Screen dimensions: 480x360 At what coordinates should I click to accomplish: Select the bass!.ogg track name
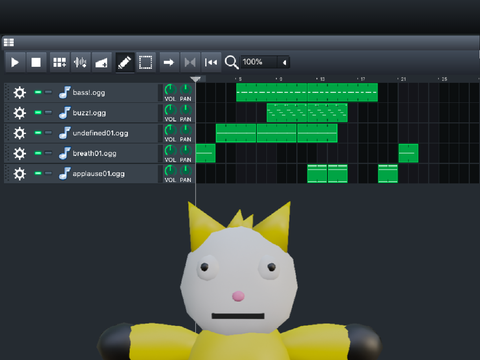pos(89,93)
